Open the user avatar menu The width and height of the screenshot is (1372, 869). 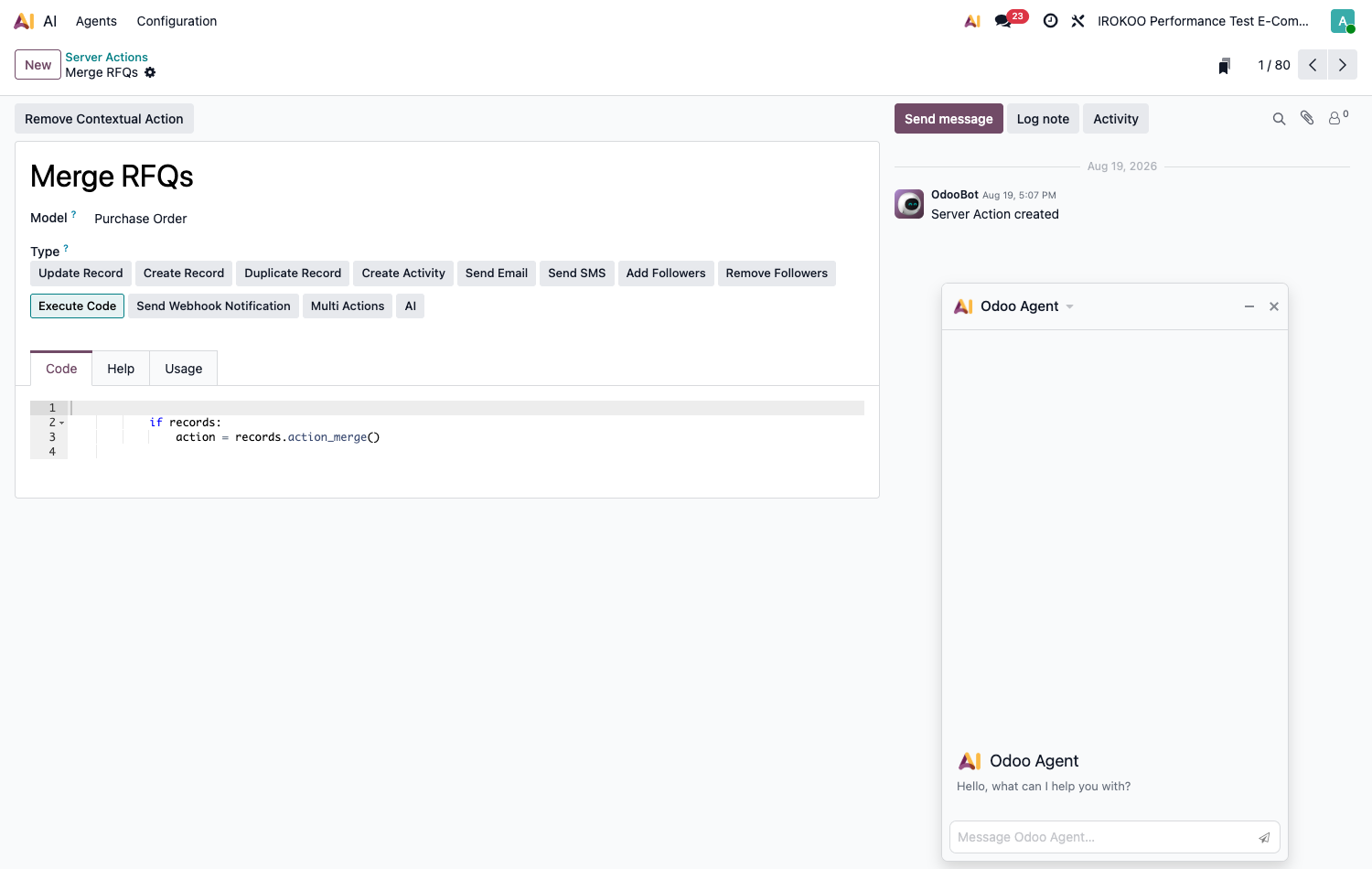pos(1343,21)
